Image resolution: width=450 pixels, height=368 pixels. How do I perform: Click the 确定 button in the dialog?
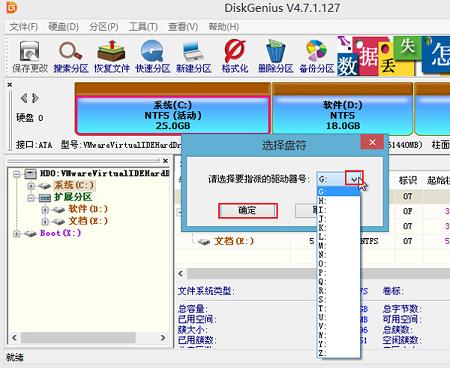248,210
